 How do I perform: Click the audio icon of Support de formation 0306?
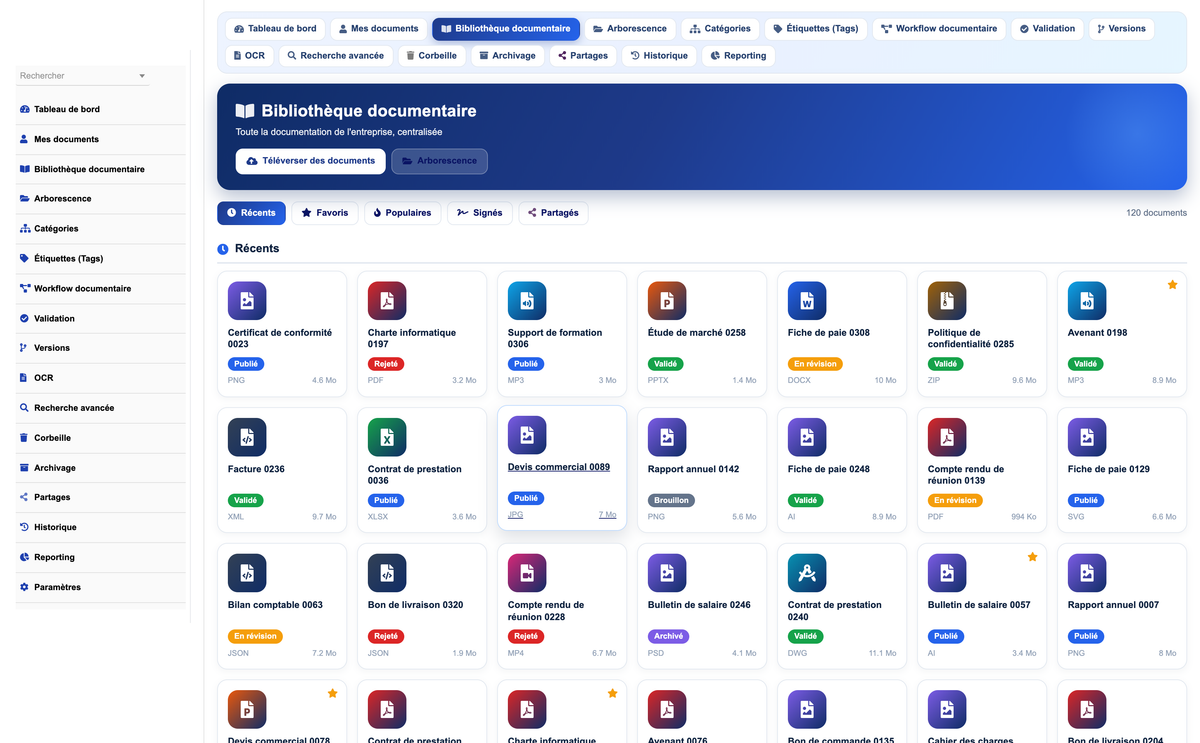[527, 301]
